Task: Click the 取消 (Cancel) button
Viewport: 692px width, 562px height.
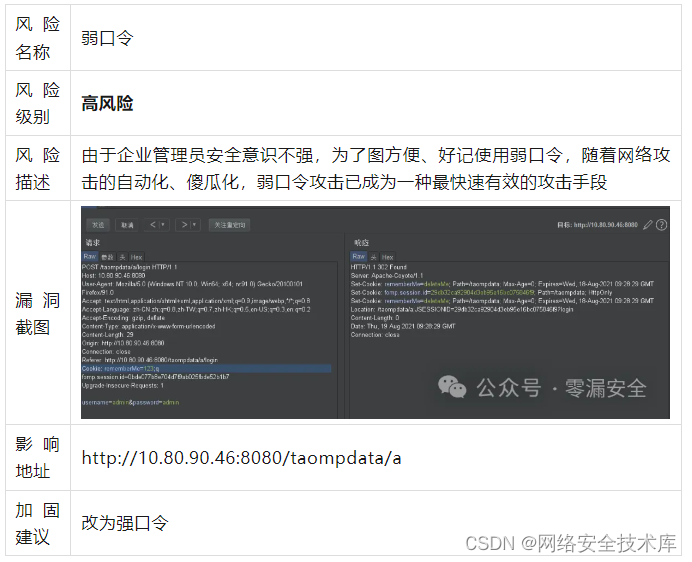Action: coord(127,225)
